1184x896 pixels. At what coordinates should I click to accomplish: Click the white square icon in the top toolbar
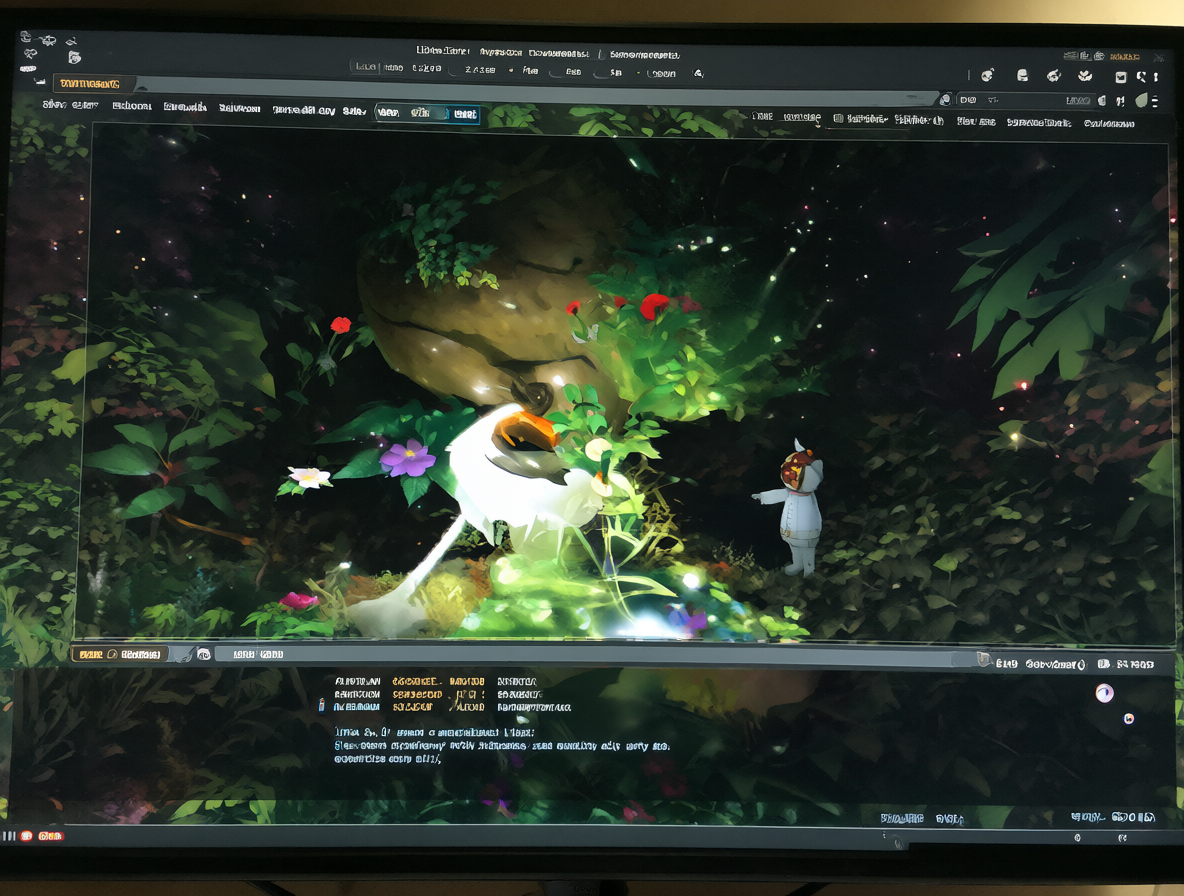(1121, 77)
